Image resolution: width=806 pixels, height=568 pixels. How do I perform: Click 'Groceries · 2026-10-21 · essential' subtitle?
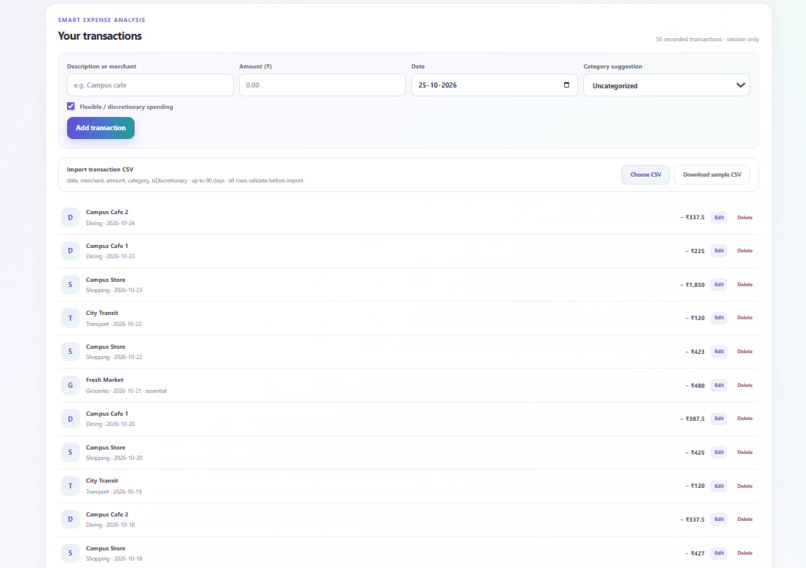point(126,391)
